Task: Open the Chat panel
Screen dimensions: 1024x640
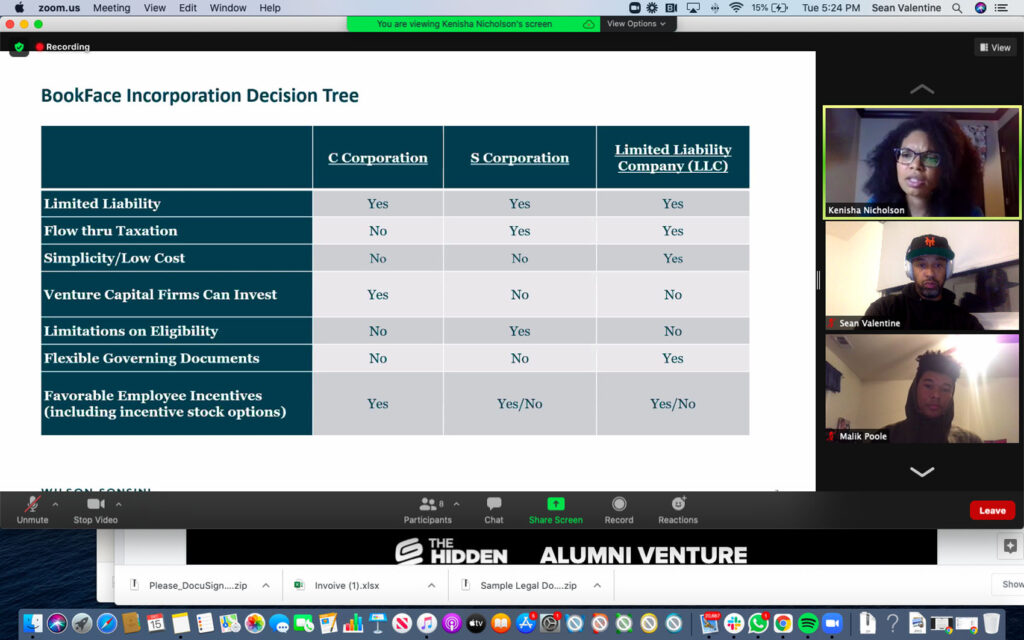Action: click(x=494, y=505)
